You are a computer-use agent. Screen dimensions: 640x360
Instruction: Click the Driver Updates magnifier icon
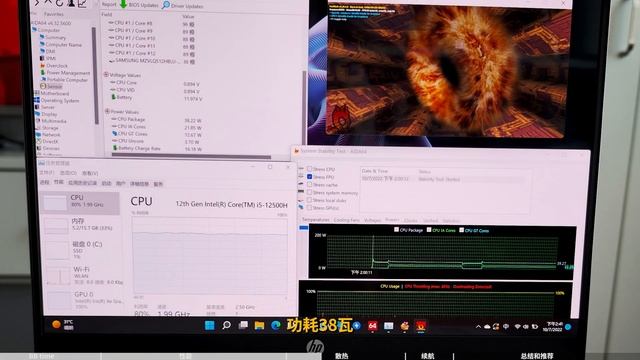pyautogui.click(x=166, y=5)
